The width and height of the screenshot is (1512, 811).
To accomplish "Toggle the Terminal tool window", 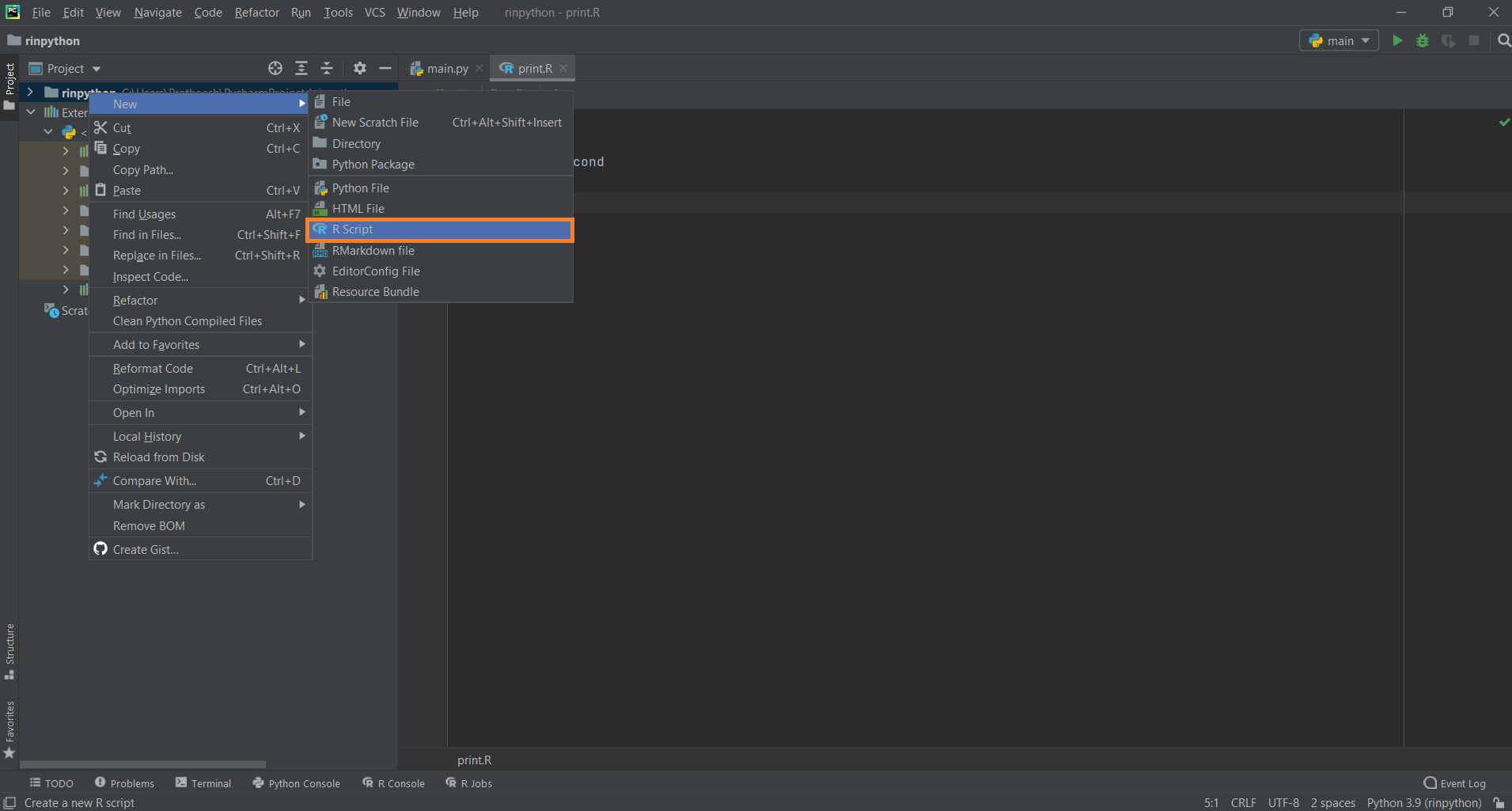I will pos(203,783).
